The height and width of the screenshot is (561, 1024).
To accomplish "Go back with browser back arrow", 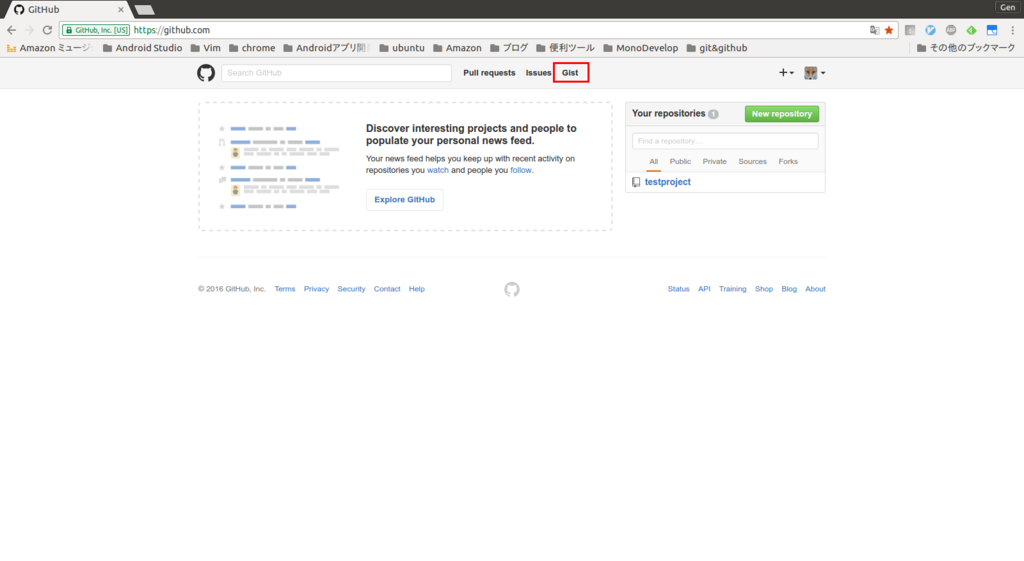I will click(x=12, y=30).
